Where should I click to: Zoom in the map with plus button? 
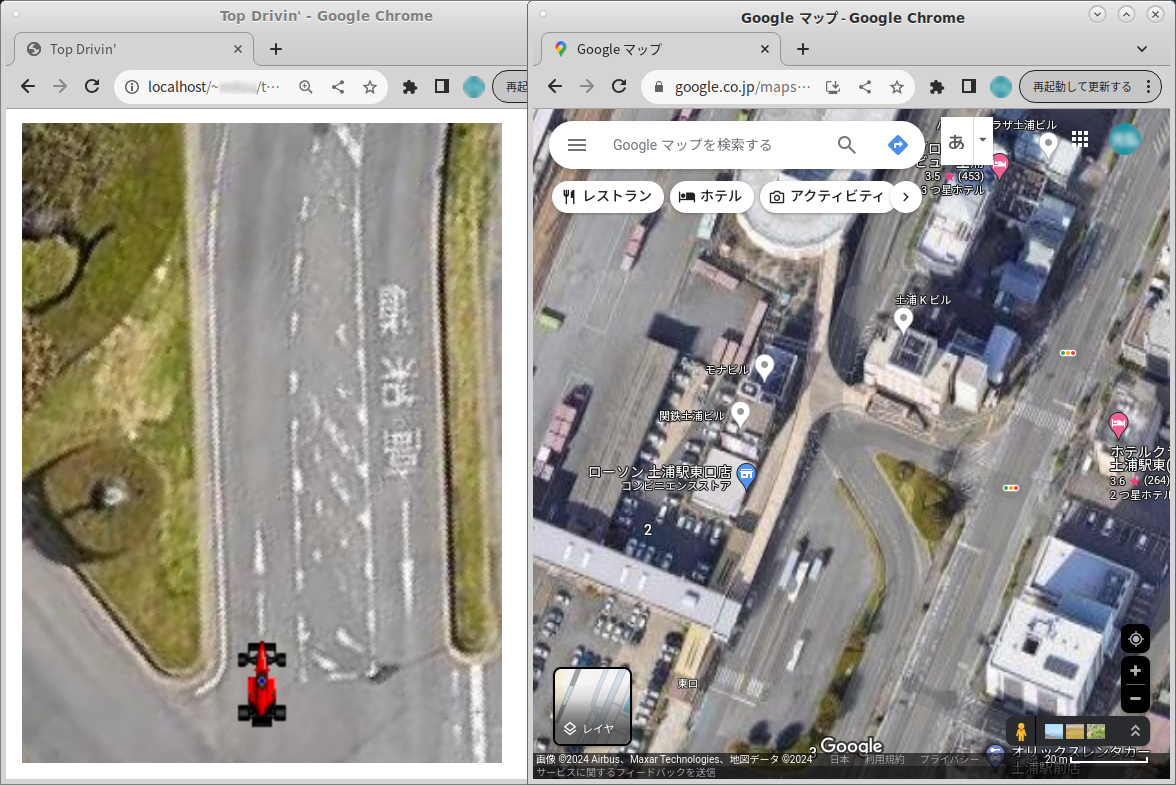coord(1135,671)
